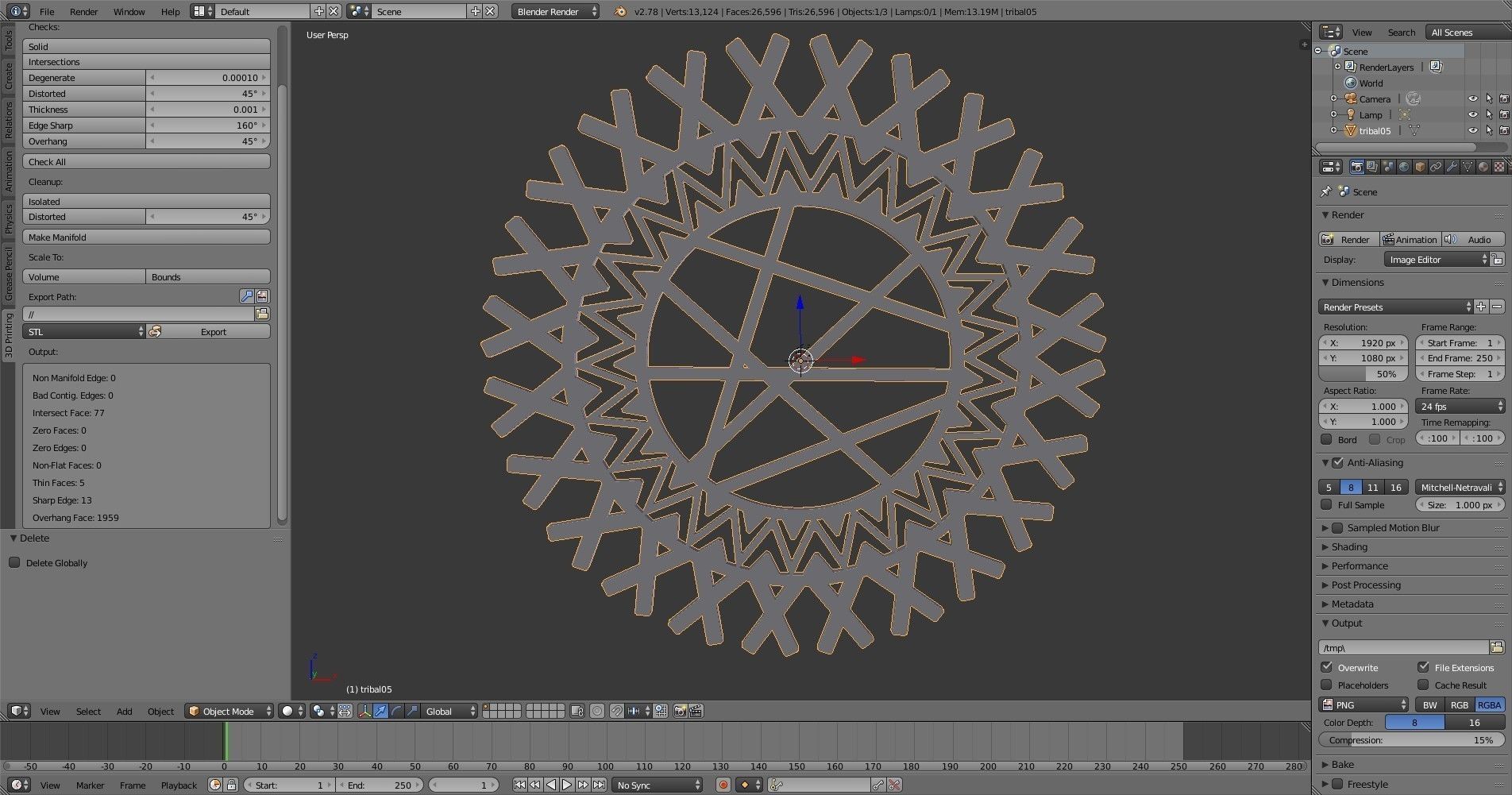Screen dimensions: 1512x795
Task: Expand the Camera item in outliner
Action: 1334,98
